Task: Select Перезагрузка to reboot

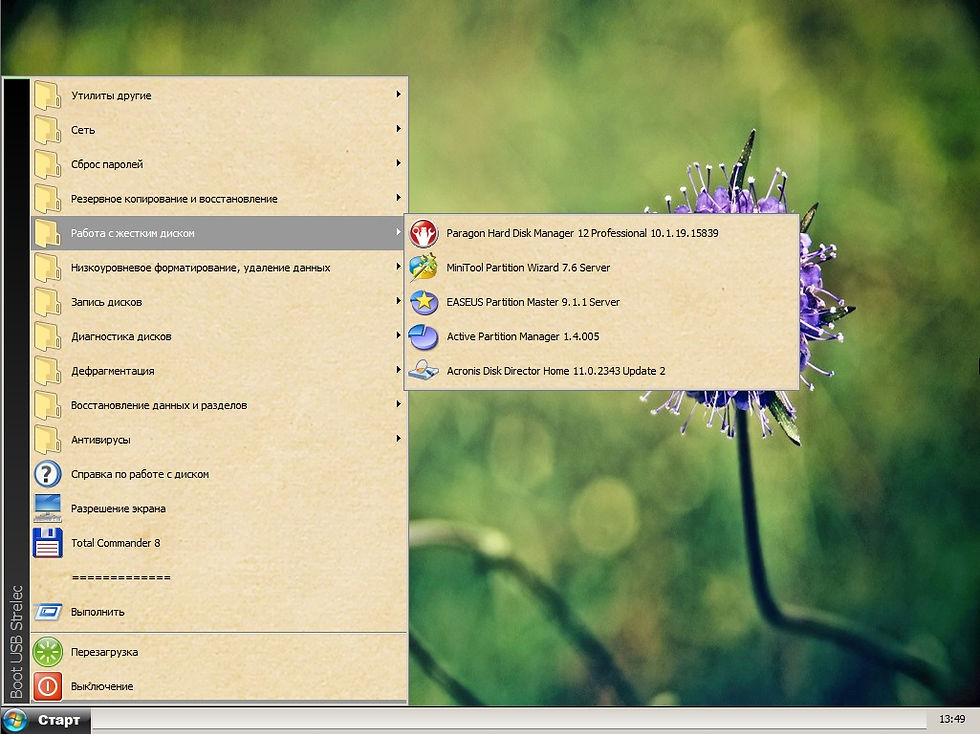Action: [218, 652]
